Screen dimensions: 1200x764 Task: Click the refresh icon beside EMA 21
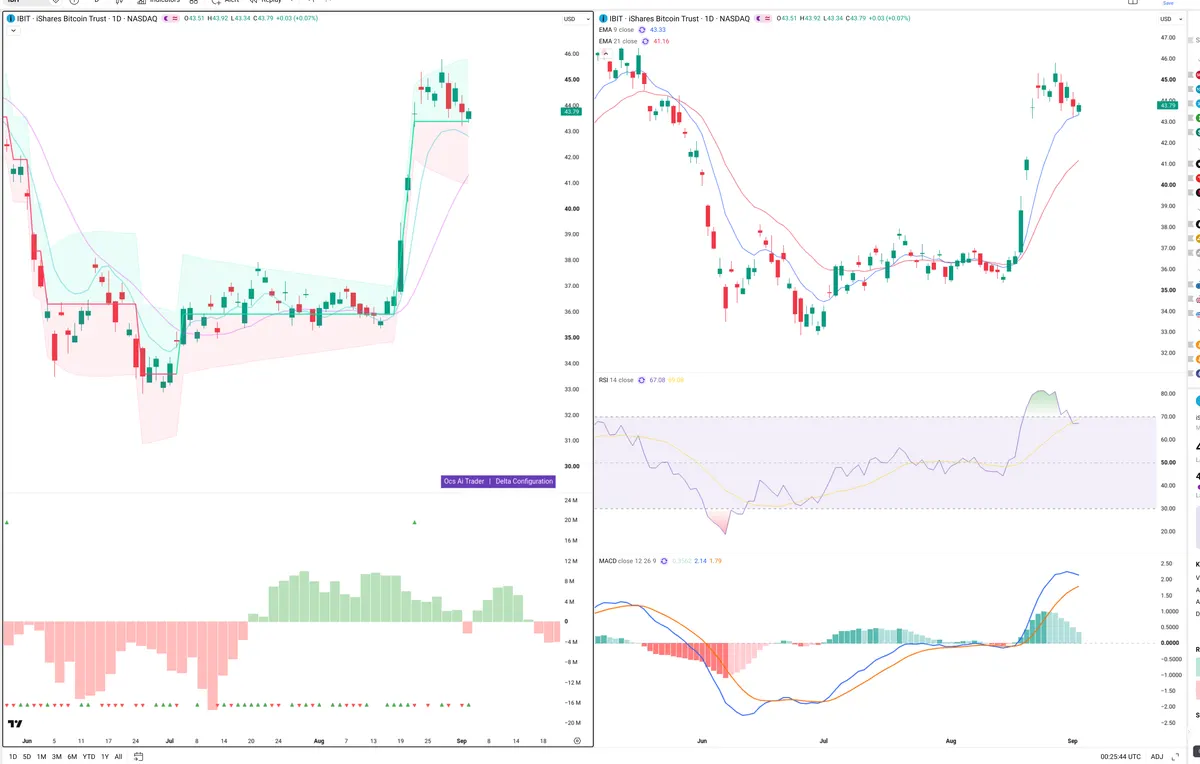[646, 41]
